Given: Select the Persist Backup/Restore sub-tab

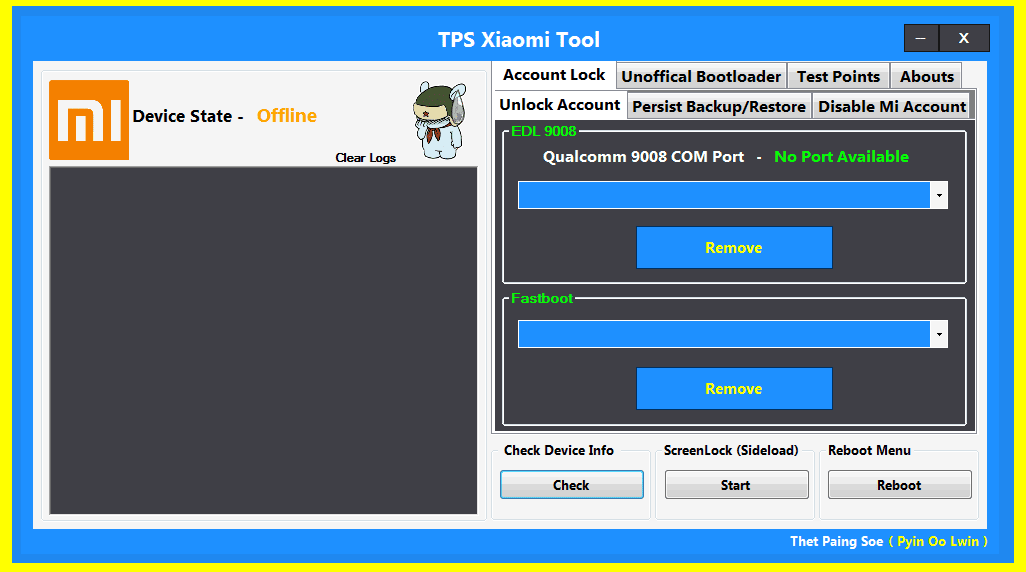Looking at the screenshot, I should (x=718, y=107).
